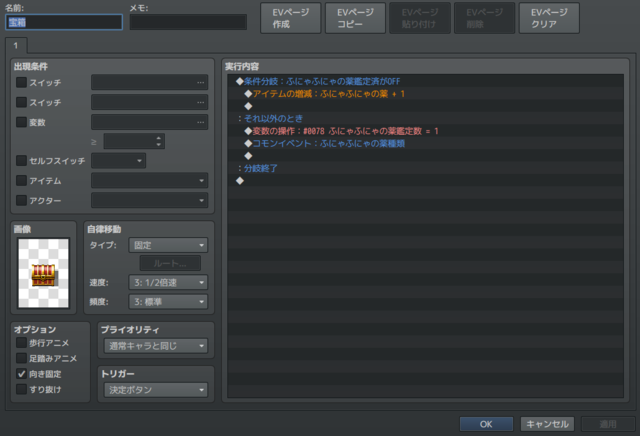This screenshot has width=640, height=436.
Task: Enable the アイテム condition checkbox
Action: [x=21, y=180]
